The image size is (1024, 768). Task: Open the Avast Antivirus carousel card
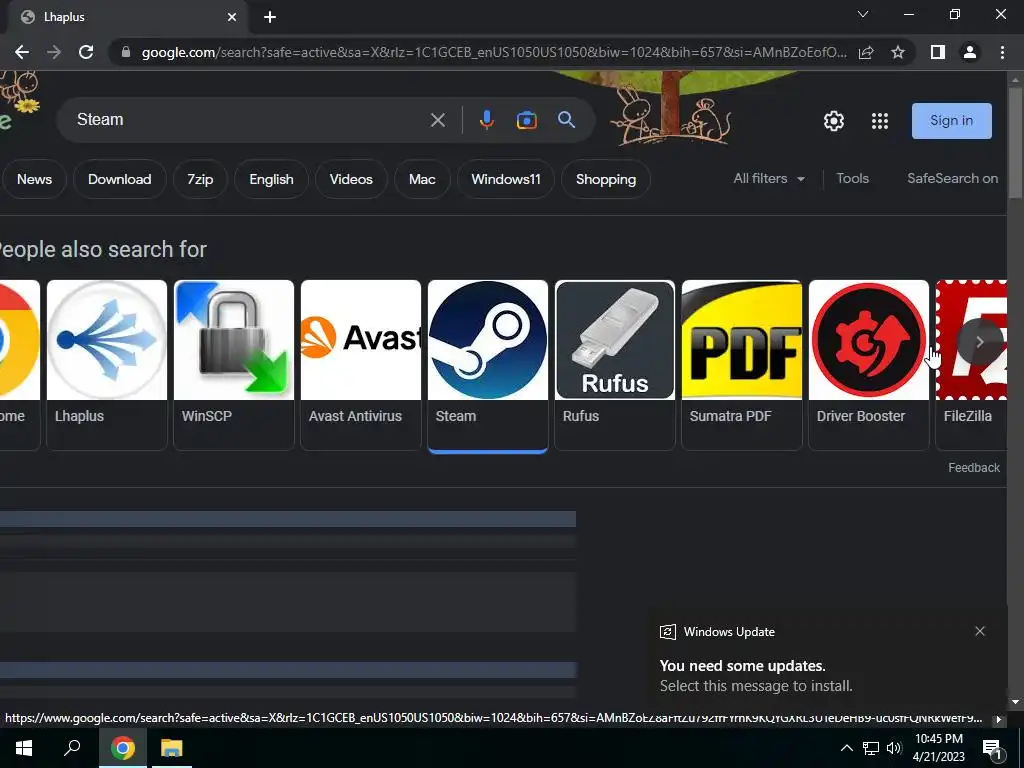pyautogui.click(x=360, y=365)
